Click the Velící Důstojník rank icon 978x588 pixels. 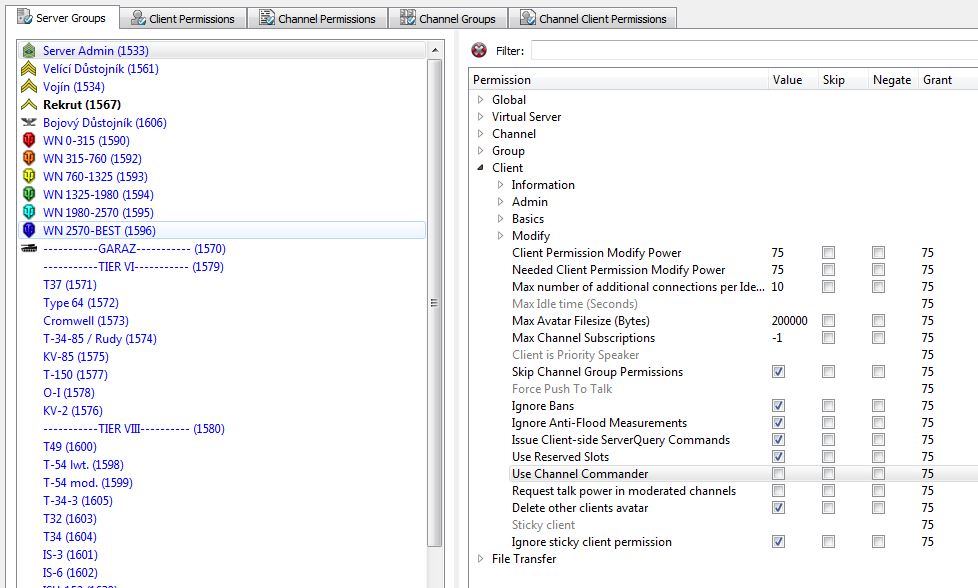(x=28, y=69)
